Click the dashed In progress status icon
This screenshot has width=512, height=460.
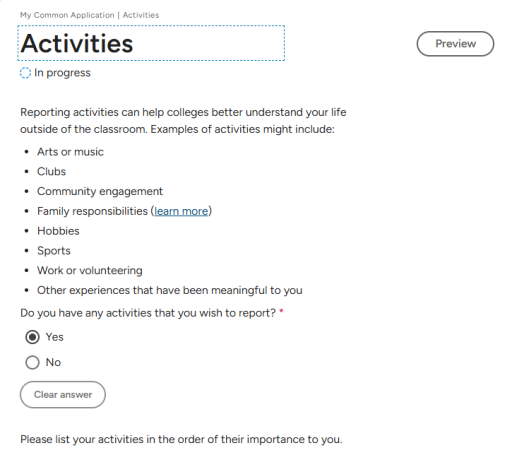25,73
